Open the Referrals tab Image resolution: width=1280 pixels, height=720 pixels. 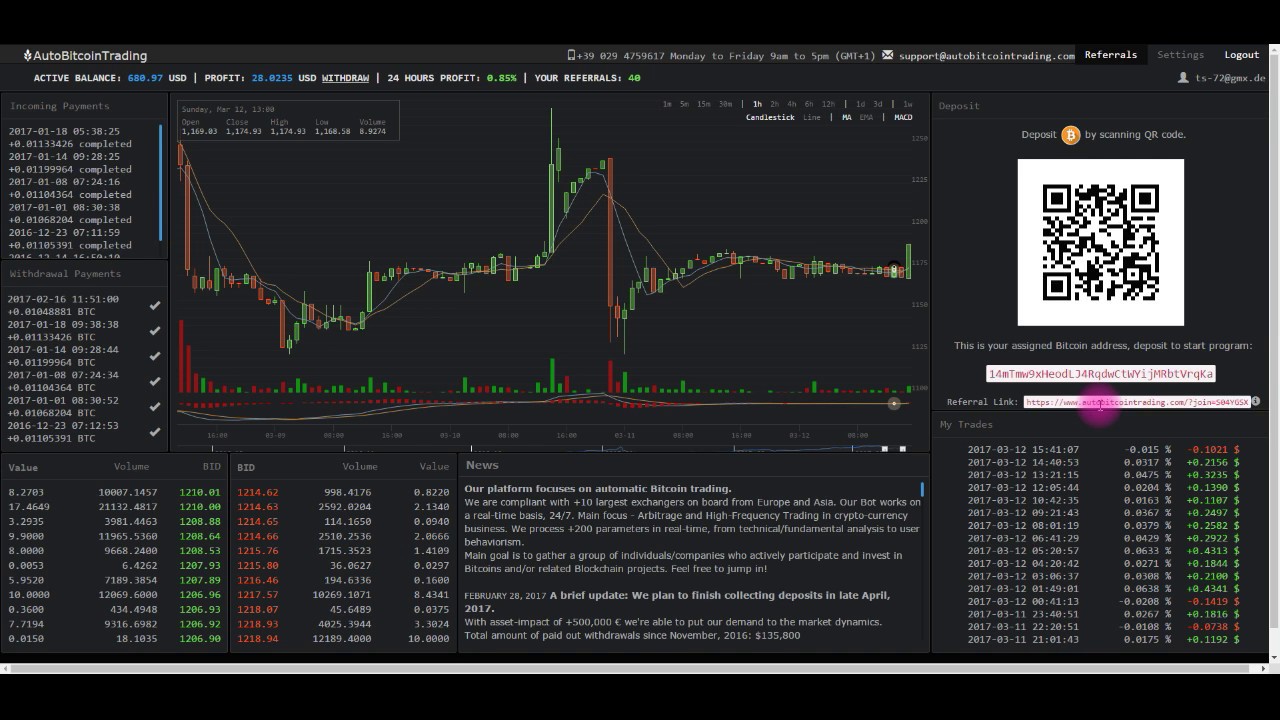[1111, 55]
